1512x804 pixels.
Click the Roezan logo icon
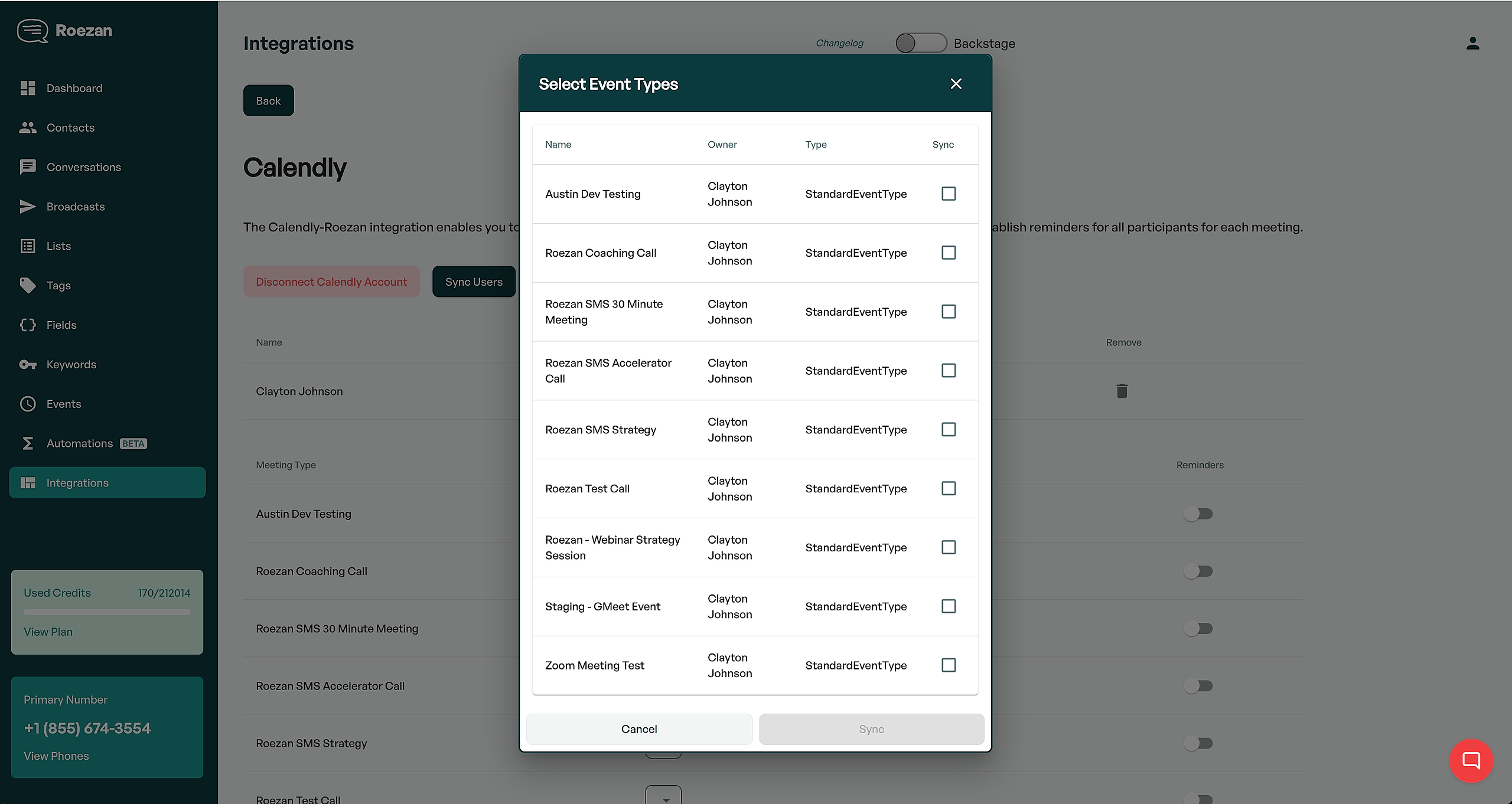(32, 31)
